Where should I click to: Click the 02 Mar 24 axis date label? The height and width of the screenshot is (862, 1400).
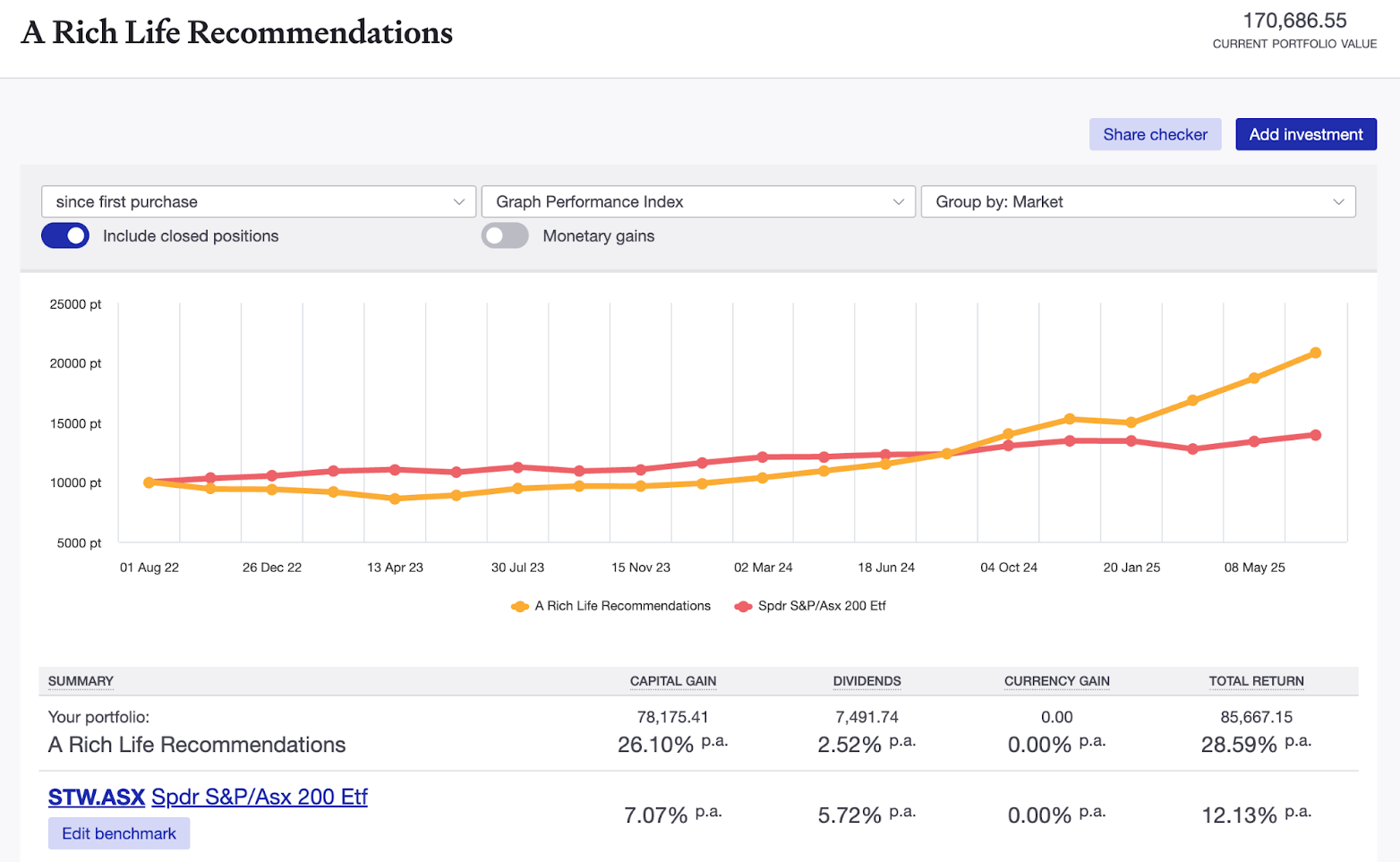tap(764, 568)
